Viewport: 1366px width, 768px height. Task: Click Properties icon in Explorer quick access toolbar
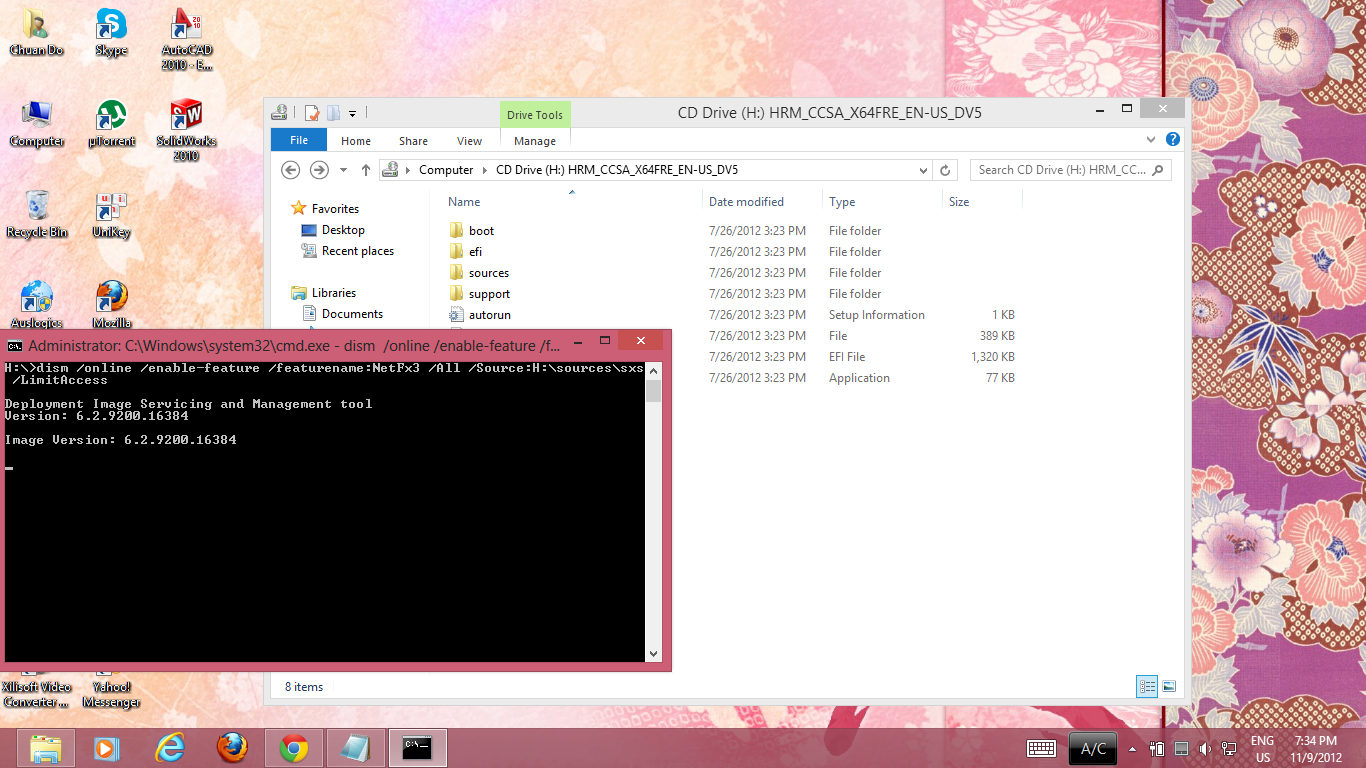click(x=312, y=113)
